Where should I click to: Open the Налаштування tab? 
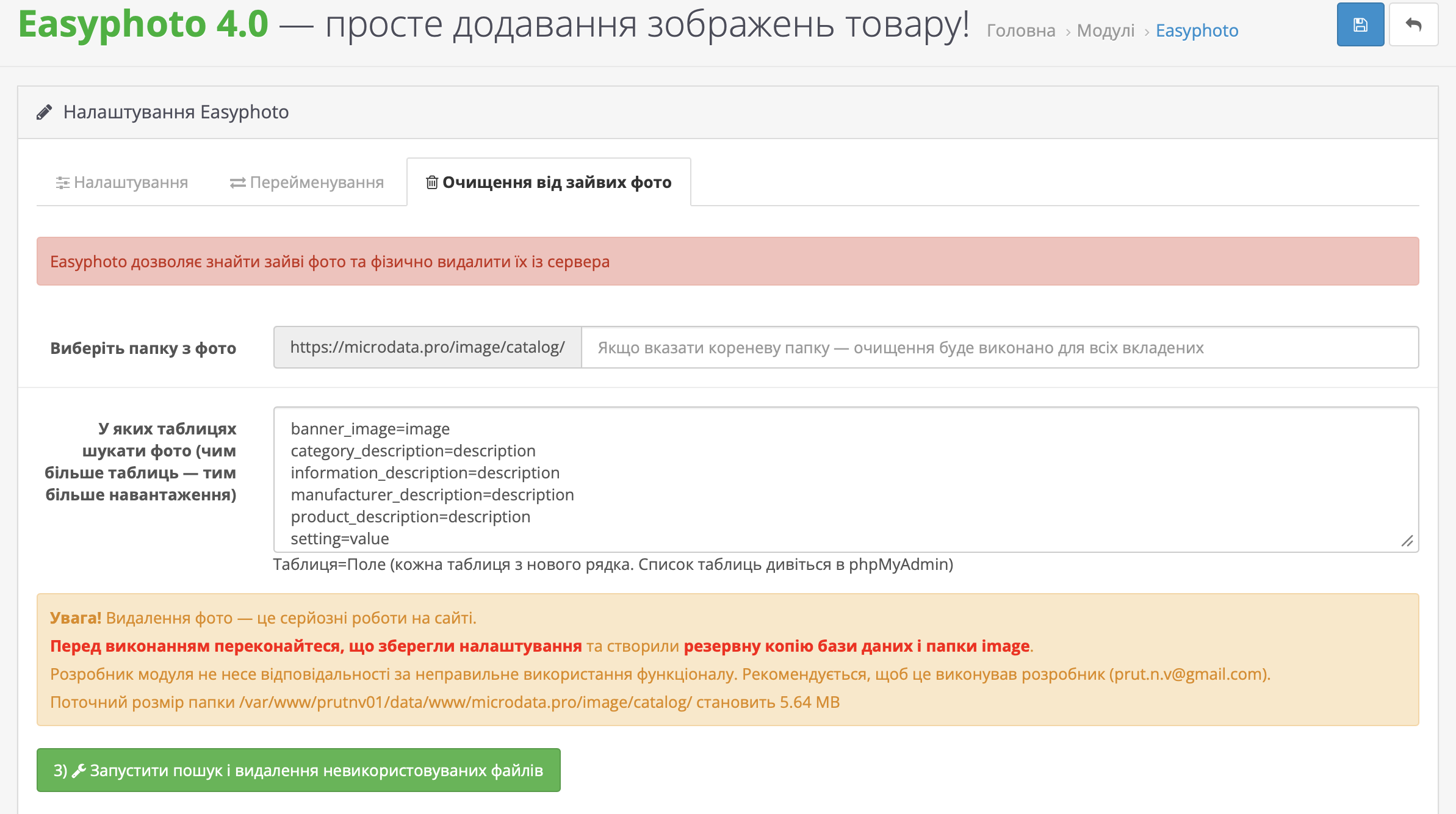(x=122, y=182)
